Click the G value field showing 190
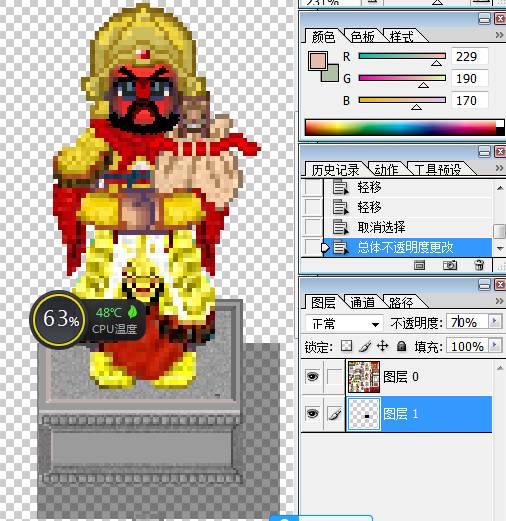Viewport: 506px width, 521px height. click(470, 78)
